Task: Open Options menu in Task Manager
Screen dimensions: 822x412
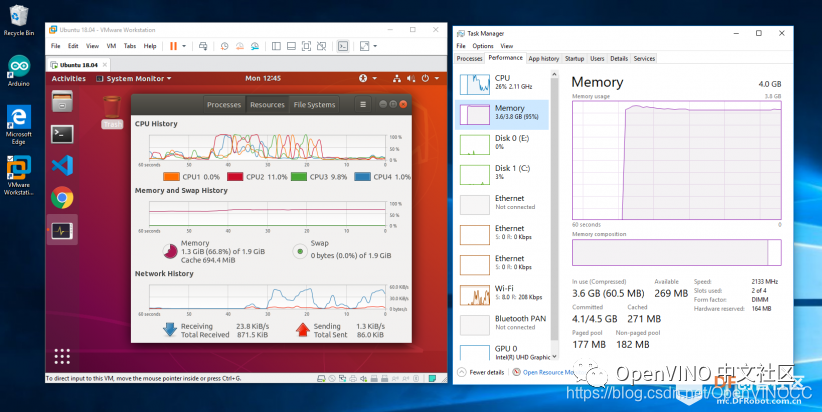Action: pos(483,46)
